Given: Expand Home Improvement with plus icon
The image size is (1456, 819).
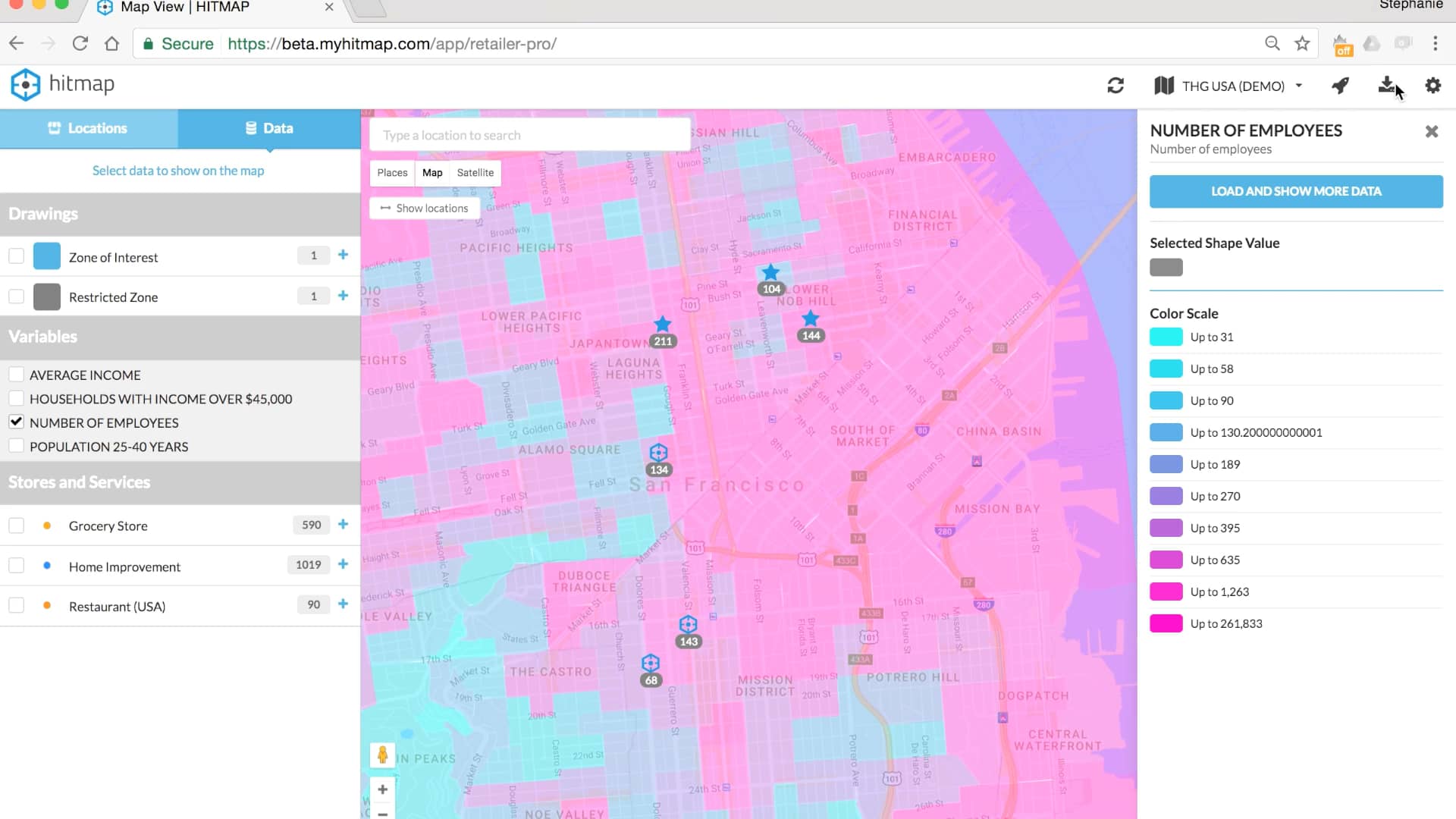Looking at the screenshot, I should tap(343, 564).
